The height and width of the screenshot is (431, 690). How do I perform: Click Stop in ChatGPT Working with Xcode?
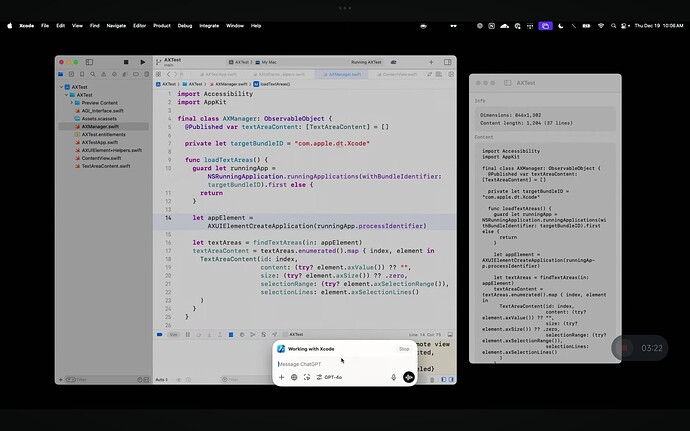(x=404, y=349)
